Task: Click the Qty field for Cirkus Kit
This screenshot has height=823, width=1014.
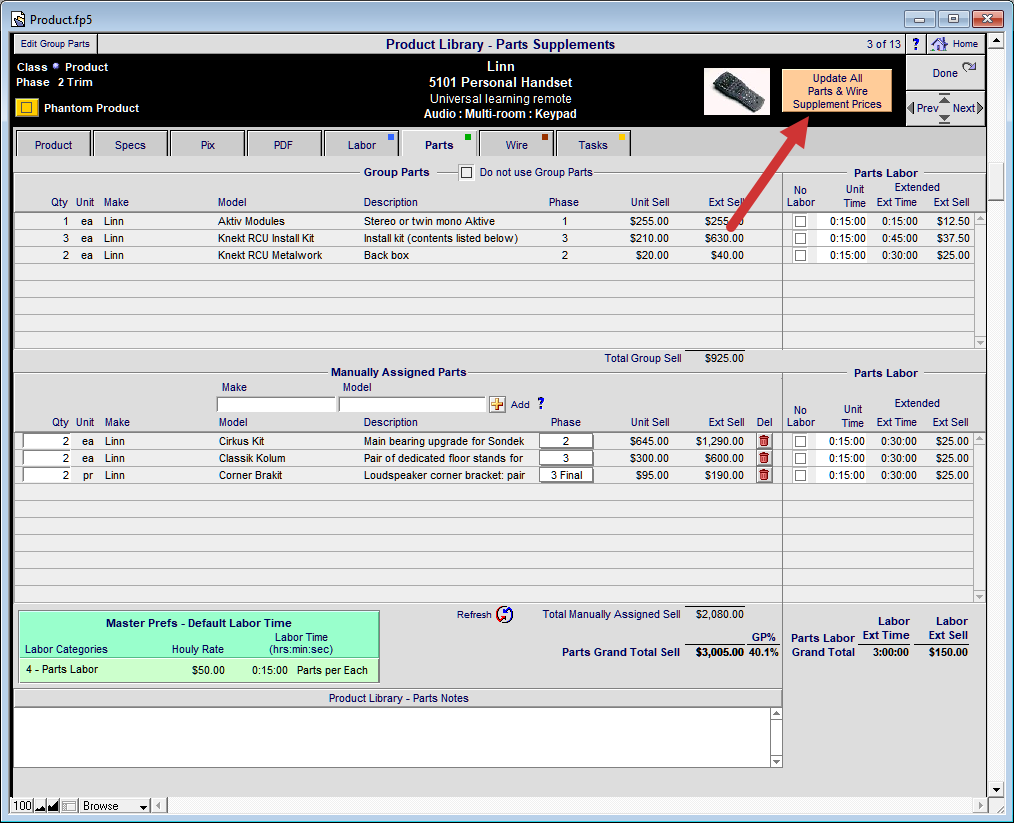Action: point(46,441)
